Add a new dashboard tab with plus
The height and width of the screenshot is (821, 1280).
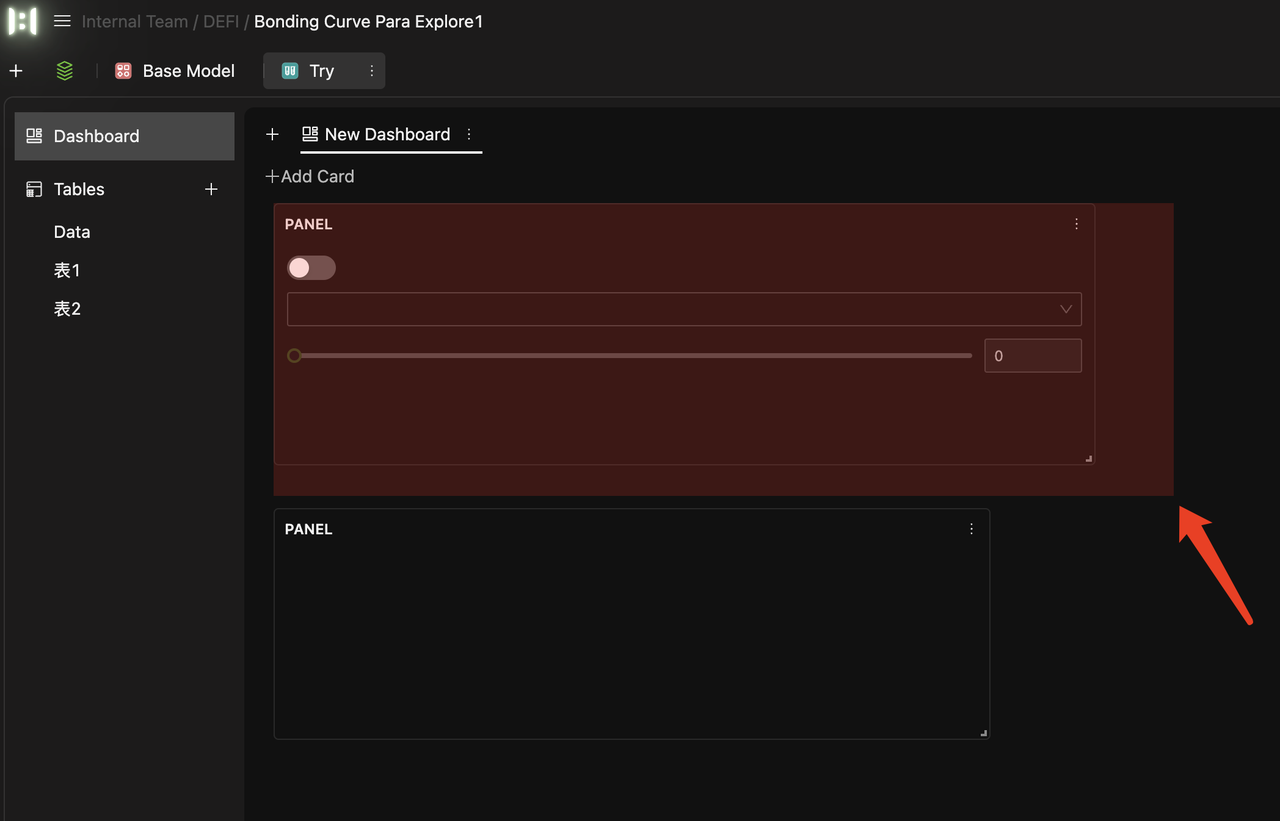click(272, 134)
